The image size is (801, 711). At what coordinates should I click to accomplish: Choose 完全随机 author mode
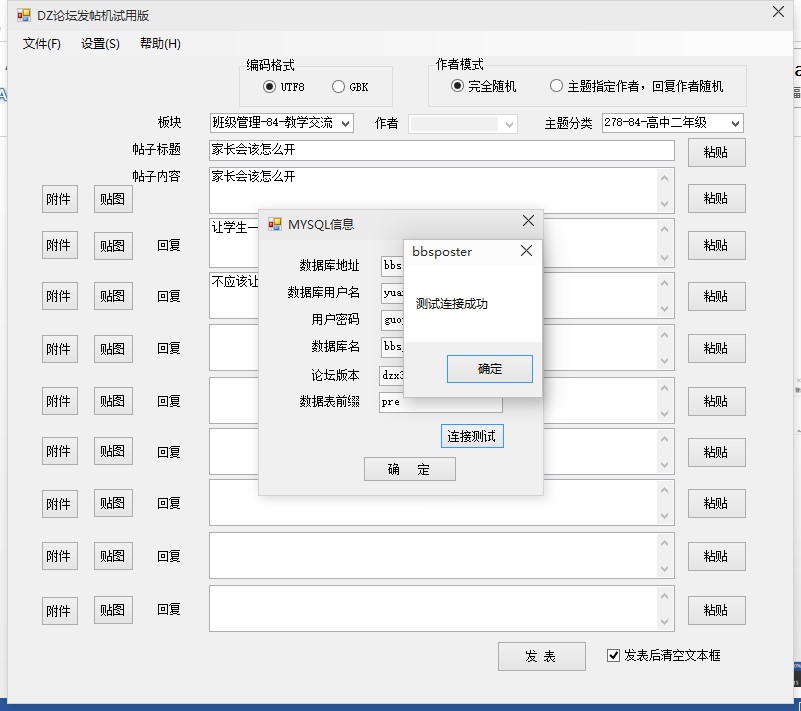[x=457, y=87]
